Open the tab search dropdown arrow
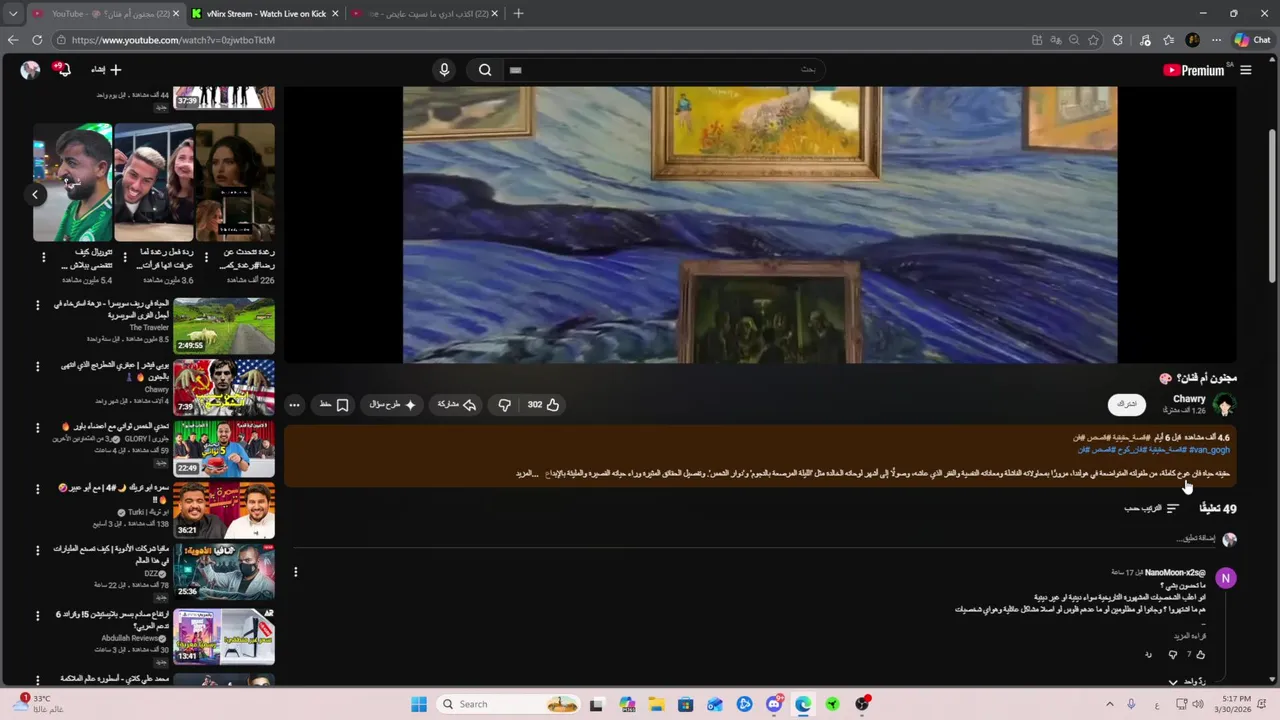Viewport: 1280px width, 720px height. [x=13, y=14]
